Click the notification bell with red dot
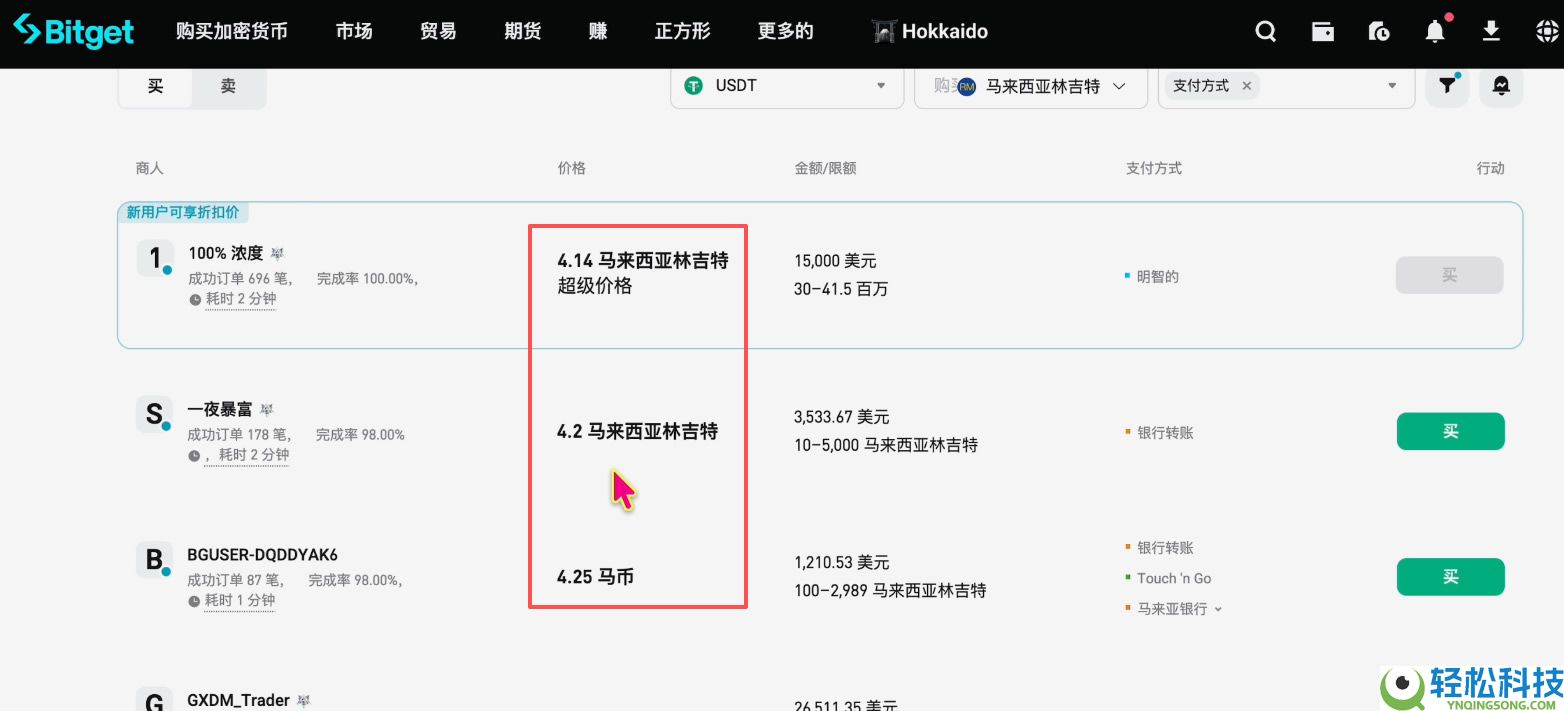The height and width of the screenshot is (711, 1564). pos(1434,32)
